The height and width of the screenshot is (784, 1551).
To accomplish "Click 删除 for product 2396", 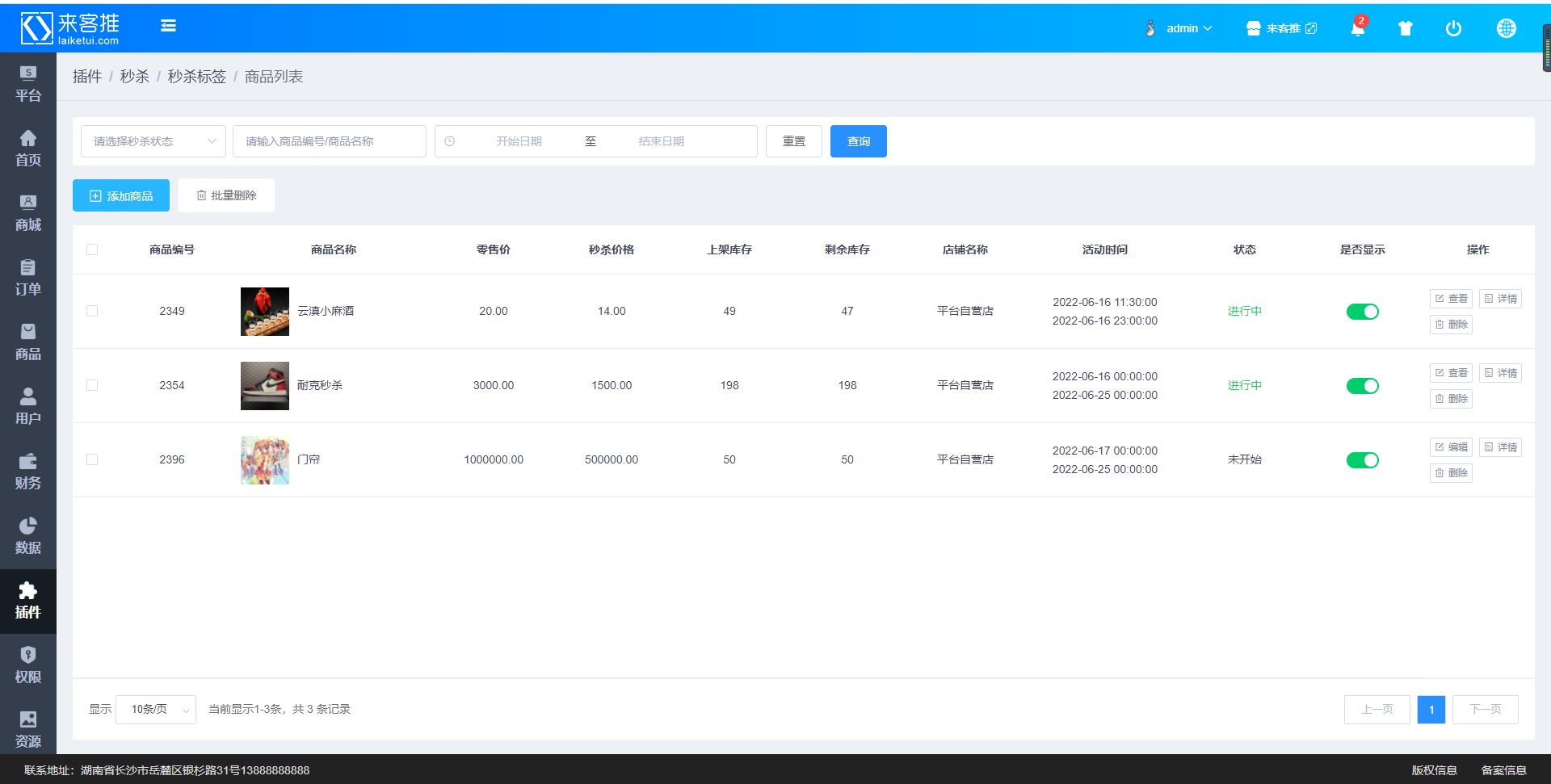I will point(1451,473).
